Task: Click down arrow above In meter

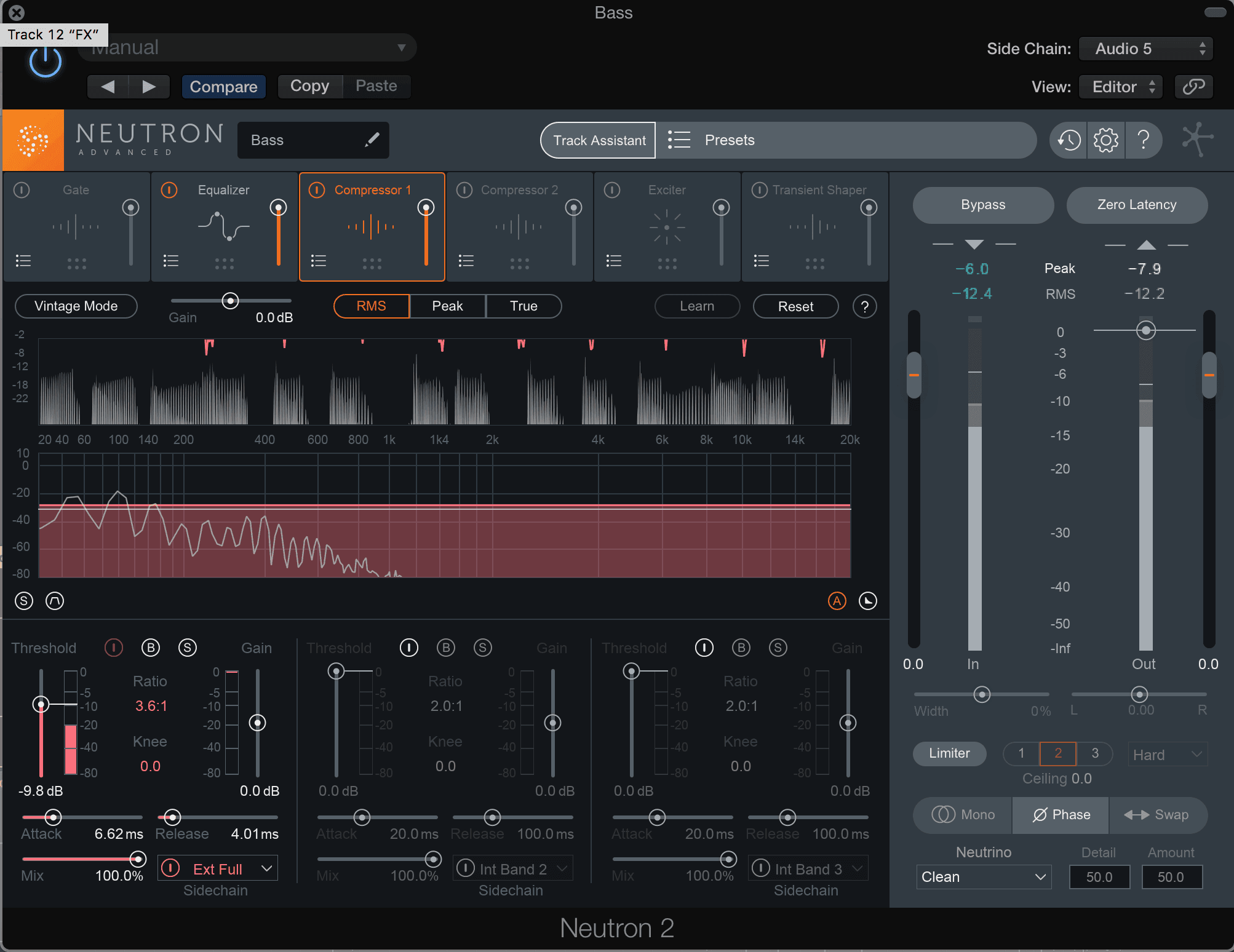Action: tap(974, 244)
